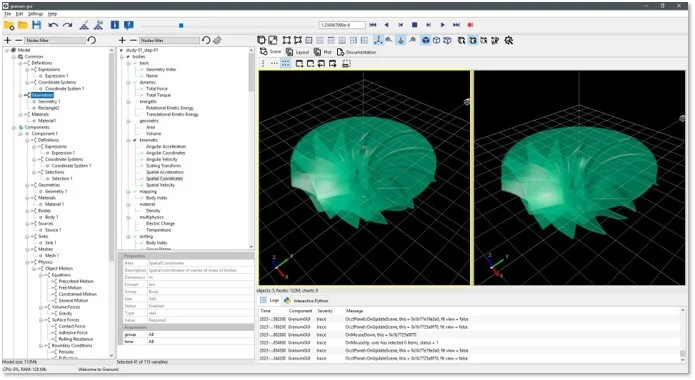Collapse the Components tree node
Image resolution: width=695 pixels, height=380 pixels.
[14, 127]
